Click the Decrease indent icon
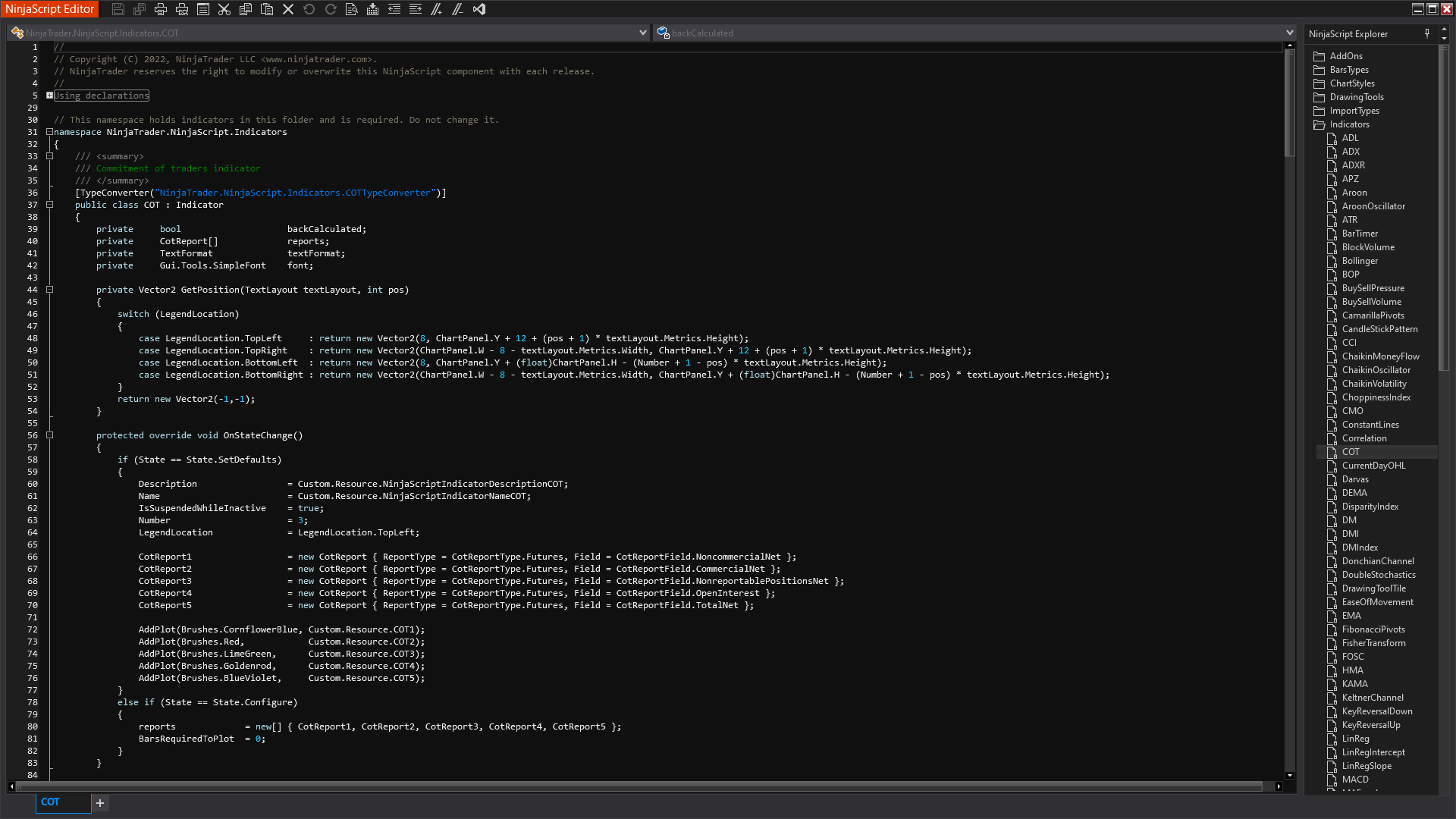The width and height of the screenshot is (1456, 819). [x=394, y=9]
